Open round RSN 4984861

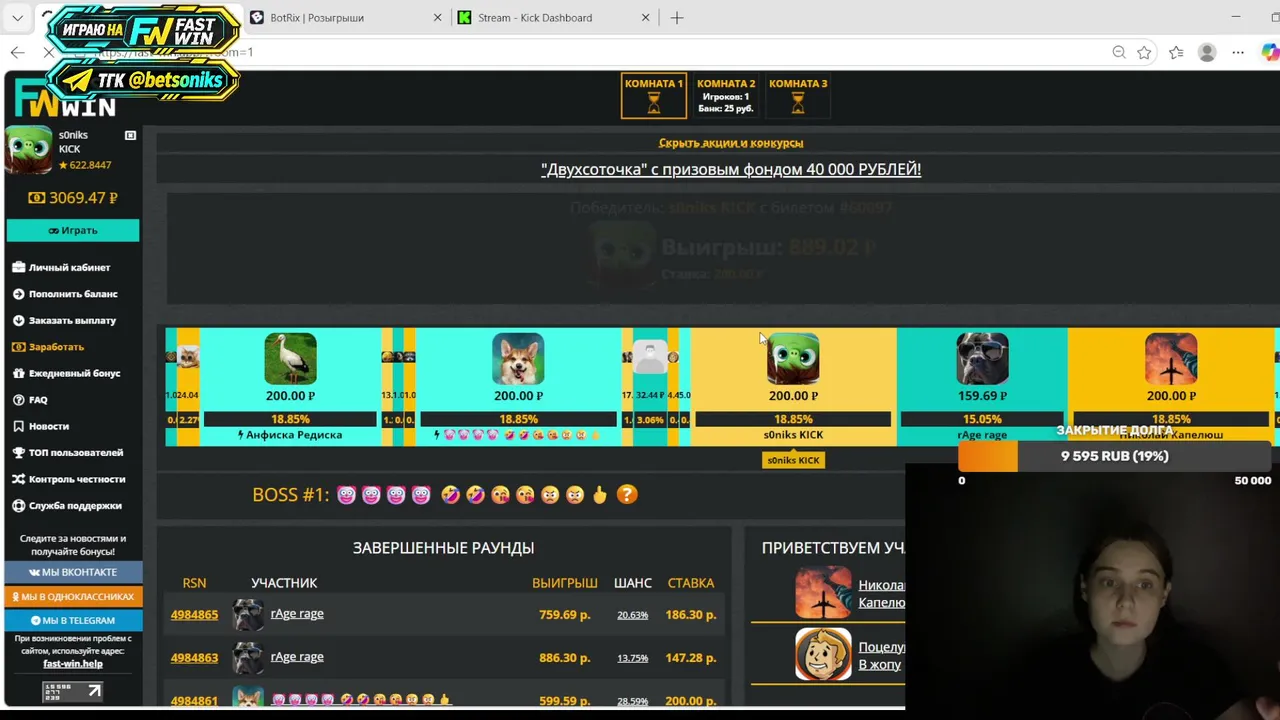(194, 701)
